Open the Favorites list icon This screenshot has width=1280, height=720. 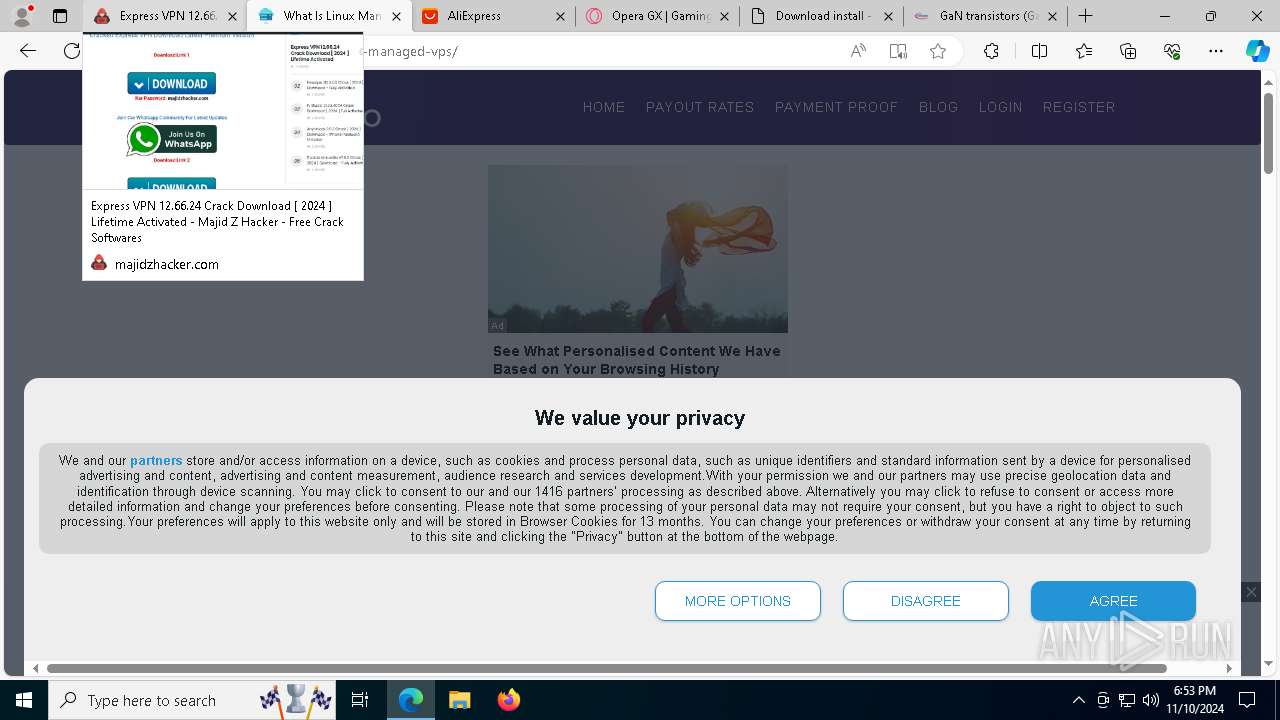click(1084, 51)
